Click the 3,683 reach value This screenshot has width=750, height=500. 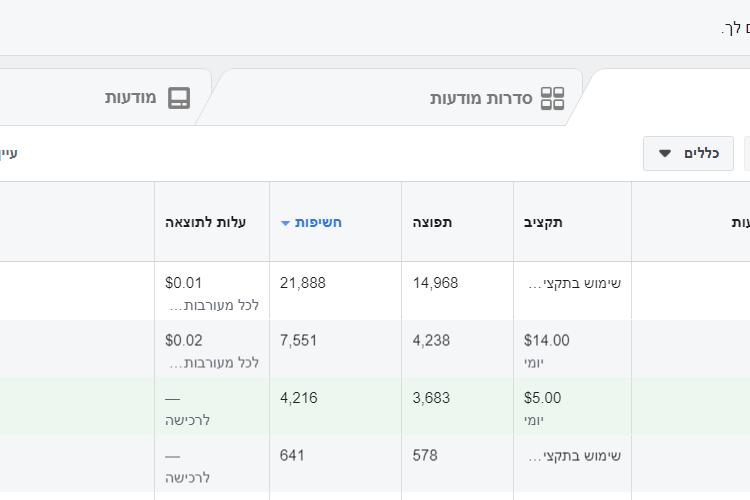[431, 398]
